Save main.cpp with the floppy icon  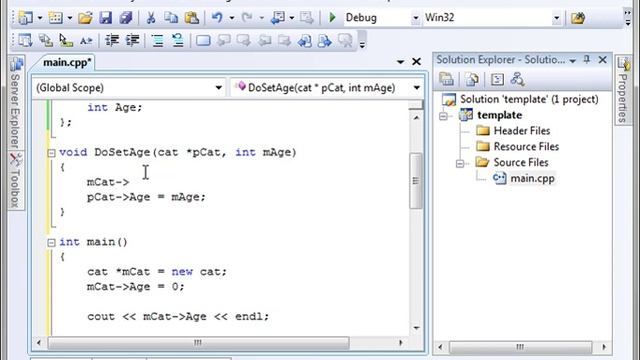[105, 18]
